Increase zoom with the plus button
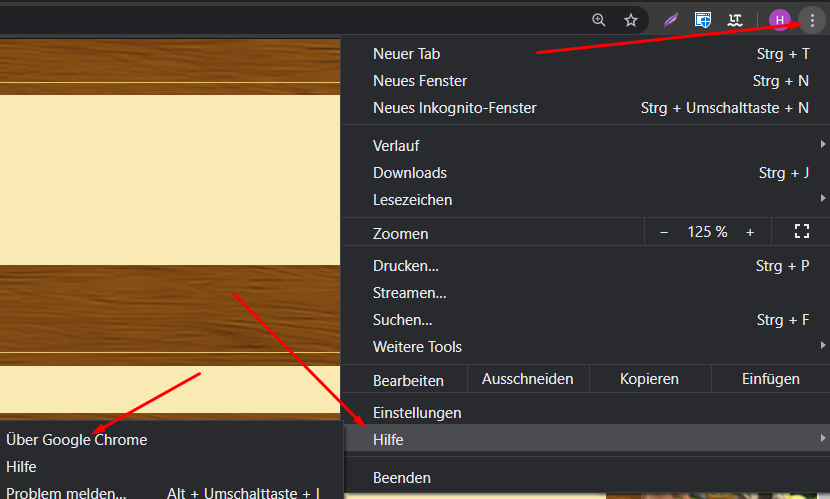 (x=750, y=232)
